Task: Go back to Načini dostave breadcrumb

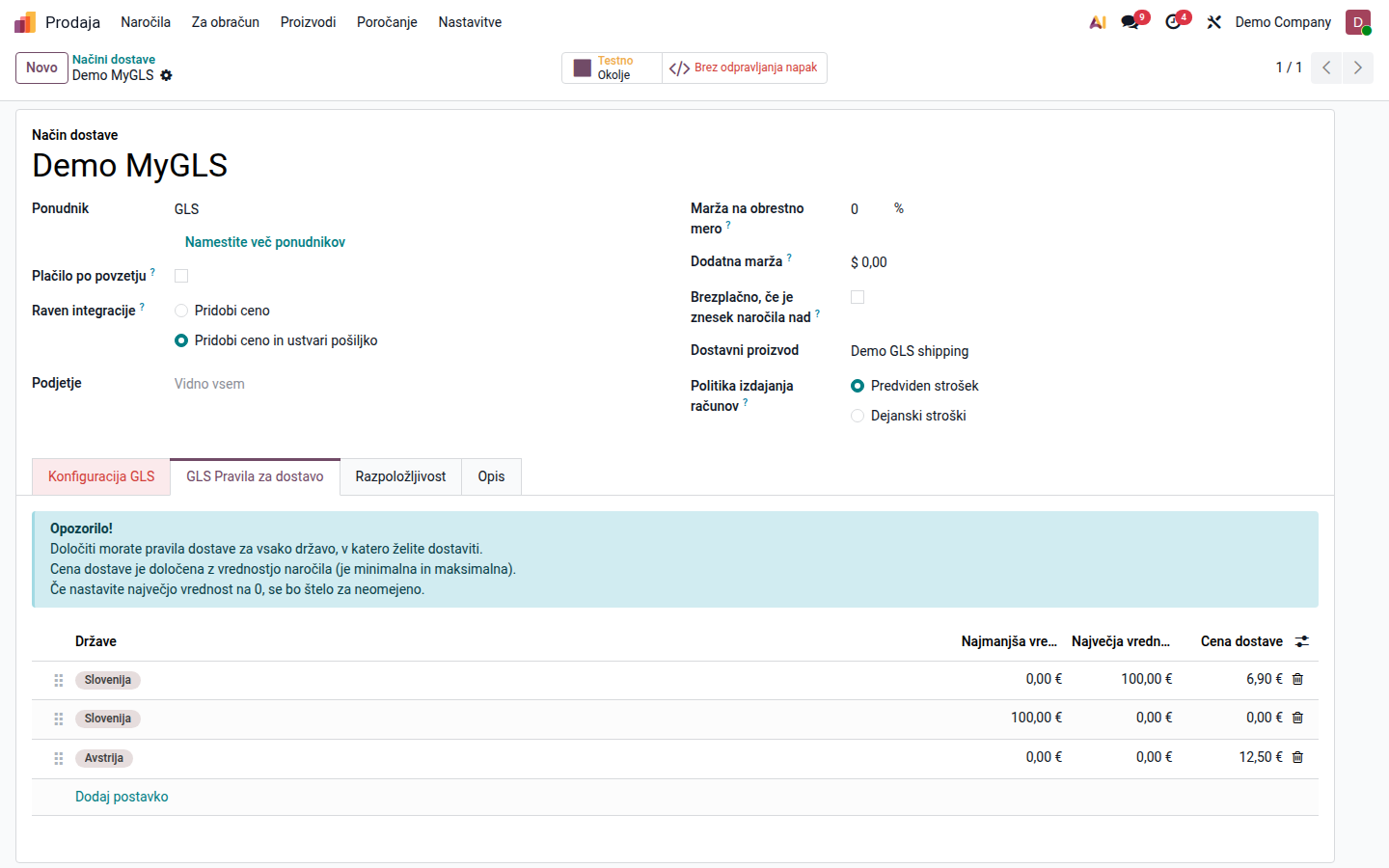Action: [114, 60]
